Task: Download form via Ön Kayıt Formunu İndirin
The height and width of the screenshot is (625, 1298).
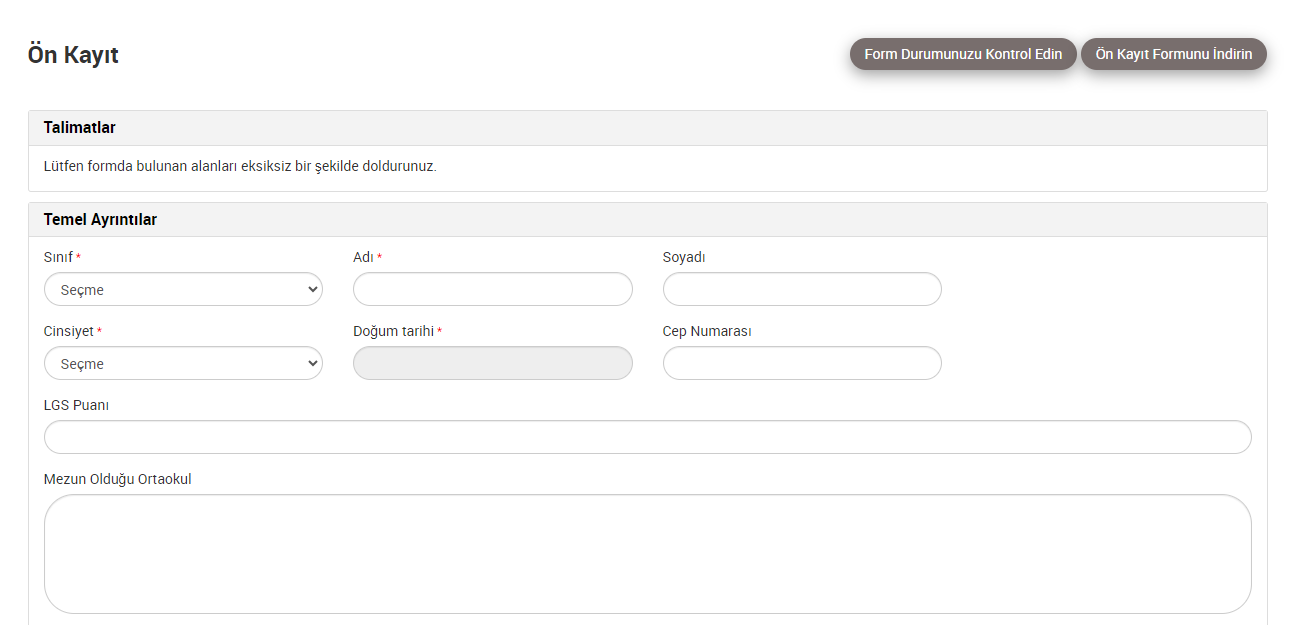Action: 1173,54
